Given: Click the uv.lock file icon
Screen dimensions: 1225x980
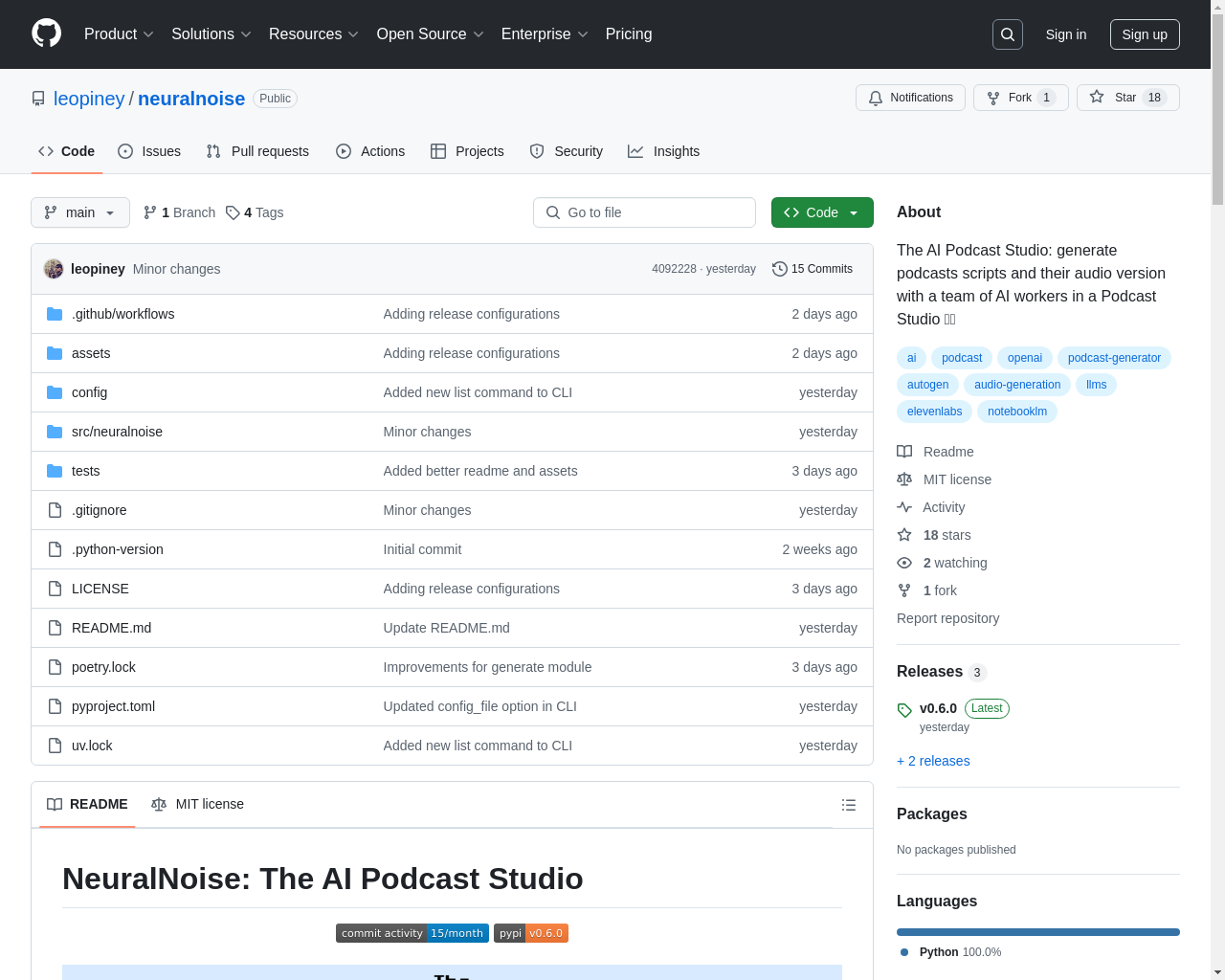Looking at the screenshot, I should (x=55, y=746).
